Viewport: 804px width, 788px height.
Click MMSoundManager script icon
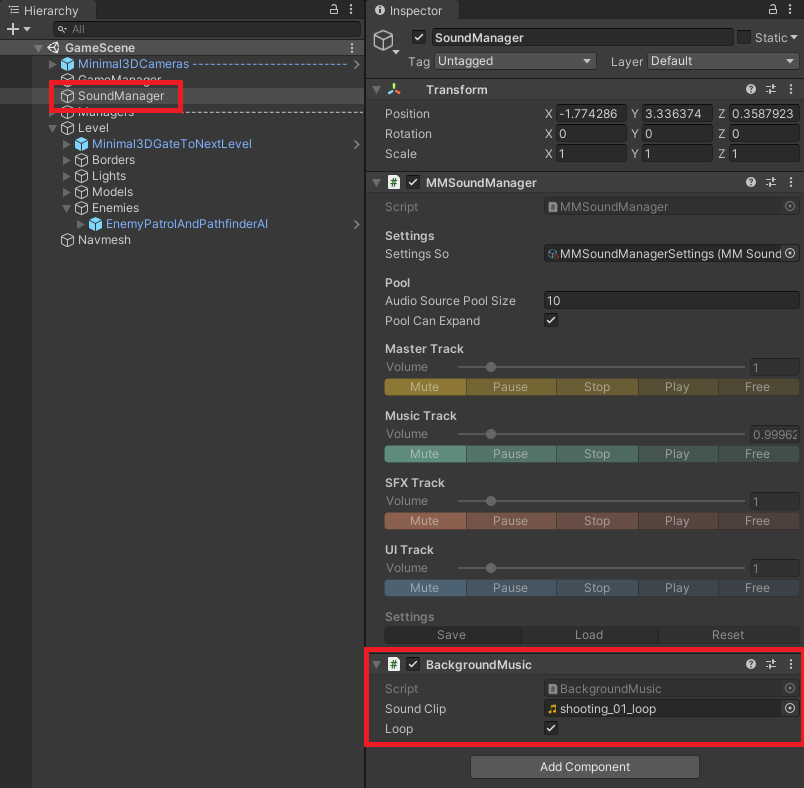(394, 183)
